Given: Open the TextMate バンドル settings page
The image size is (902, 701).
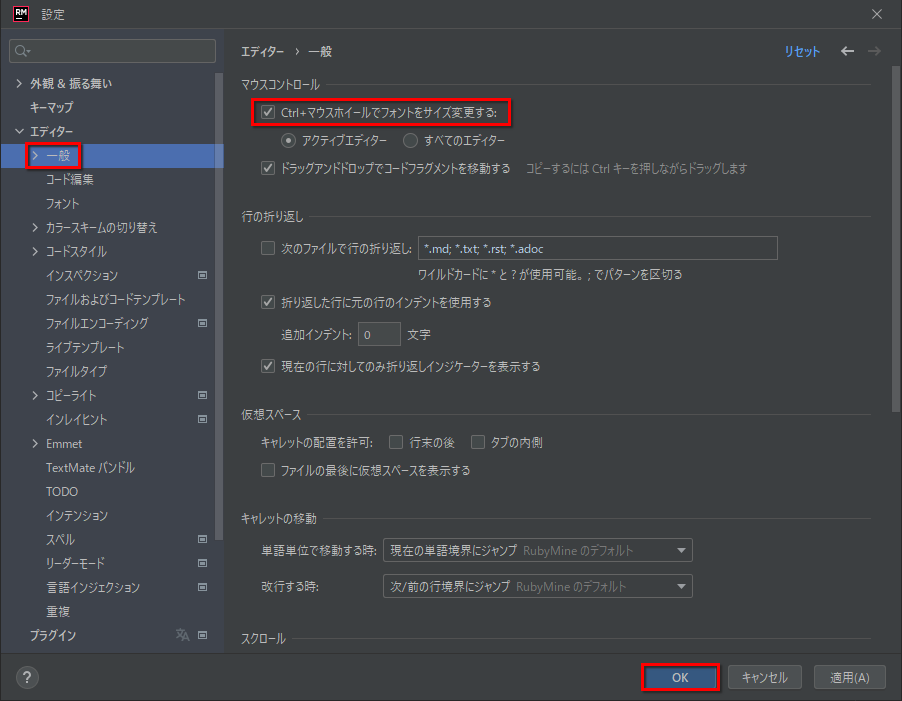Looking at the screenshot, I should point(90,468).
